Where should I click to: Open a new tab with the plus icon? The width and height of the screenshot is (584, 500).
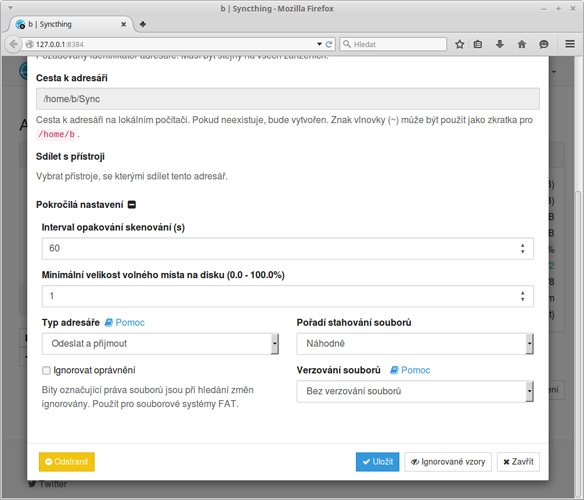coord(143,24)
